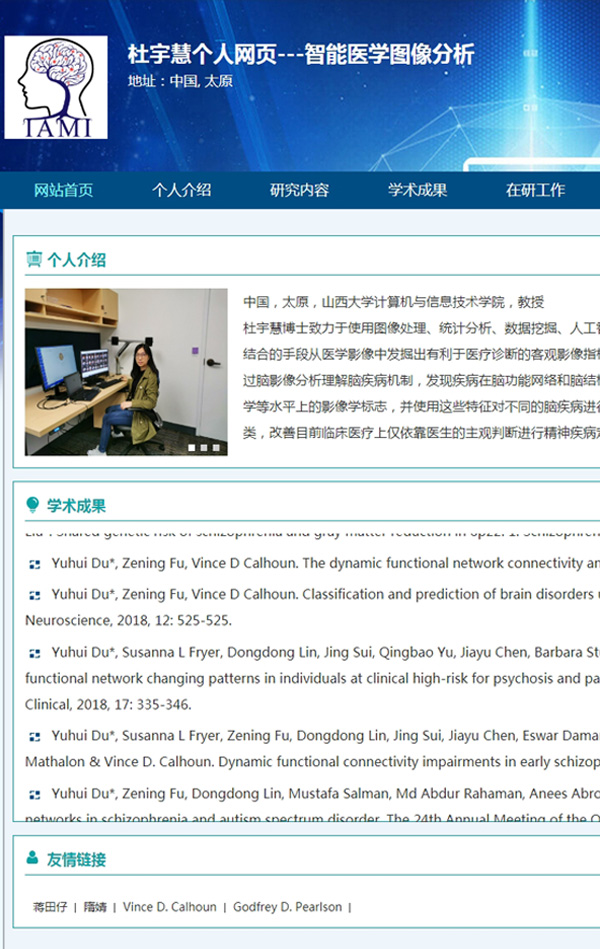Open the Godfrey D. Pearlson link
The image size is (600, 949).
(x=288, y=907)
